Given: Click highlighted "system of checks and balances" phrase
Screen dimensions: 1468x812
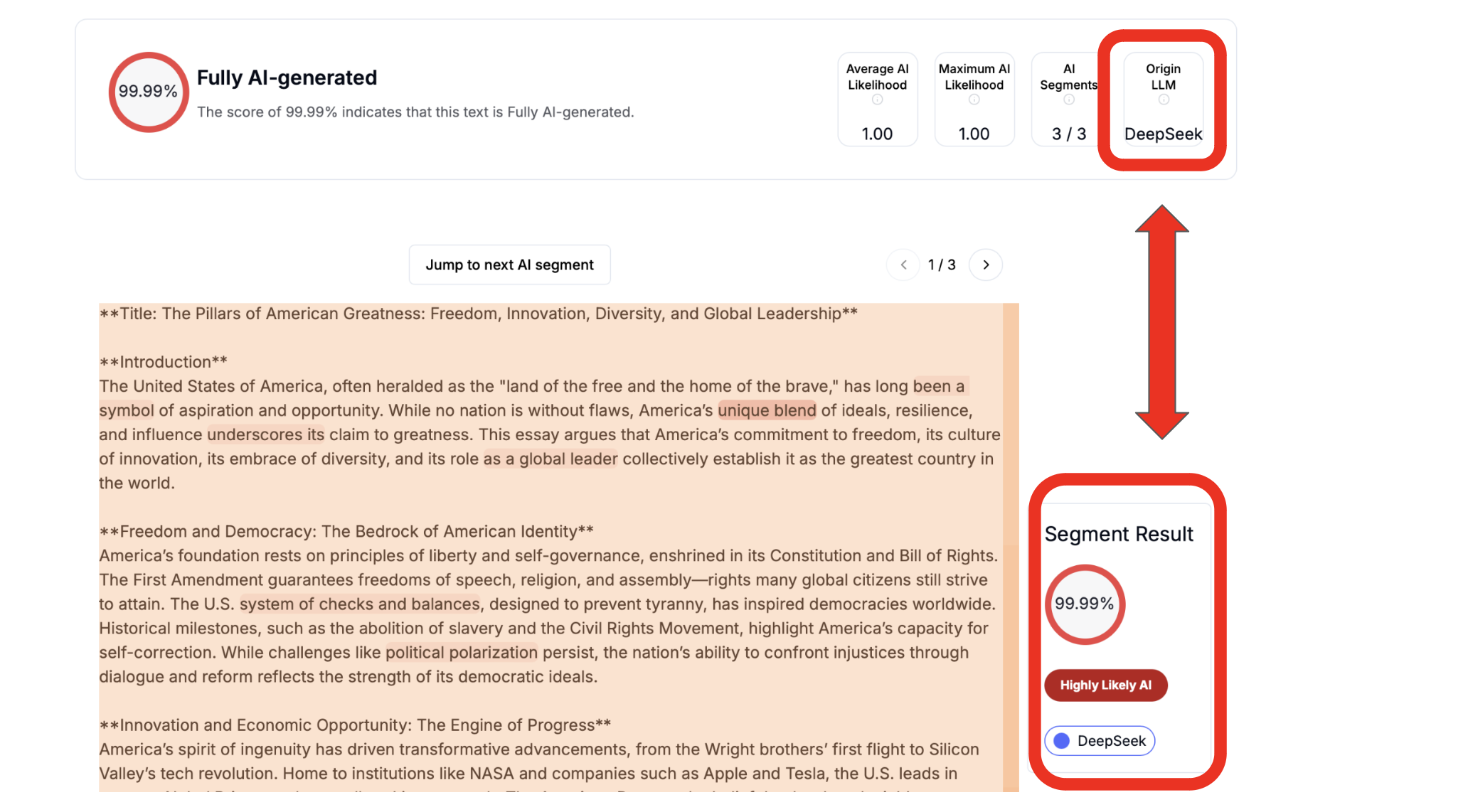Looking at the screenshot, I should pyautogui.click(x=360, y=604).
